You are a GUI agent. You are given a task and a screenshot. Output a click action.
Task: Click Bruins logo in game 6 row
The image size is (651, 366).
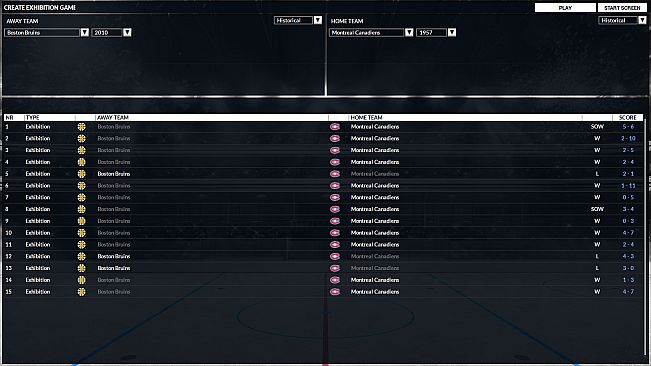[x=81, y=185]
